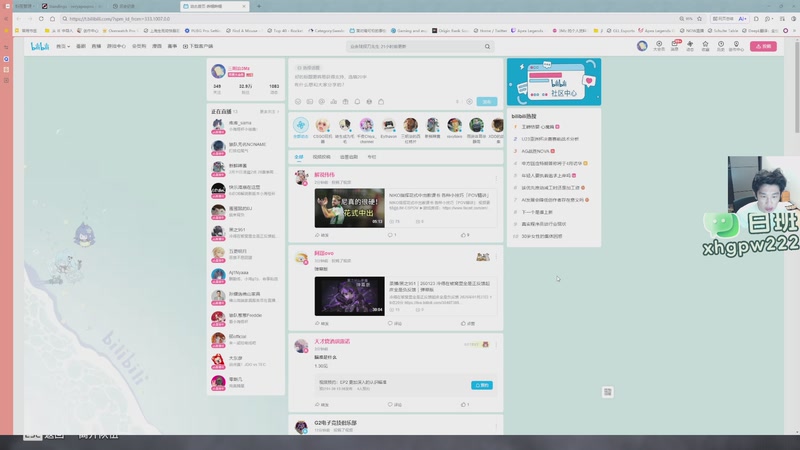Viewport: 800px width, 450px height.
Task: Open hot search item AG战胜NOVA
Action: tap(535, 151)
